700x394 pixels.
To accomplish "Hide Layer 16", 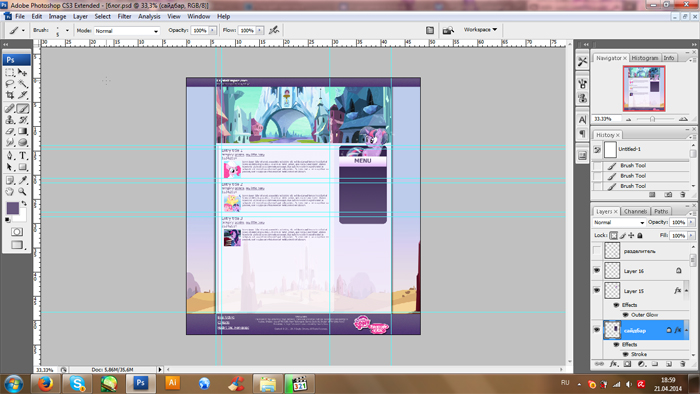I will pos(597,270).
